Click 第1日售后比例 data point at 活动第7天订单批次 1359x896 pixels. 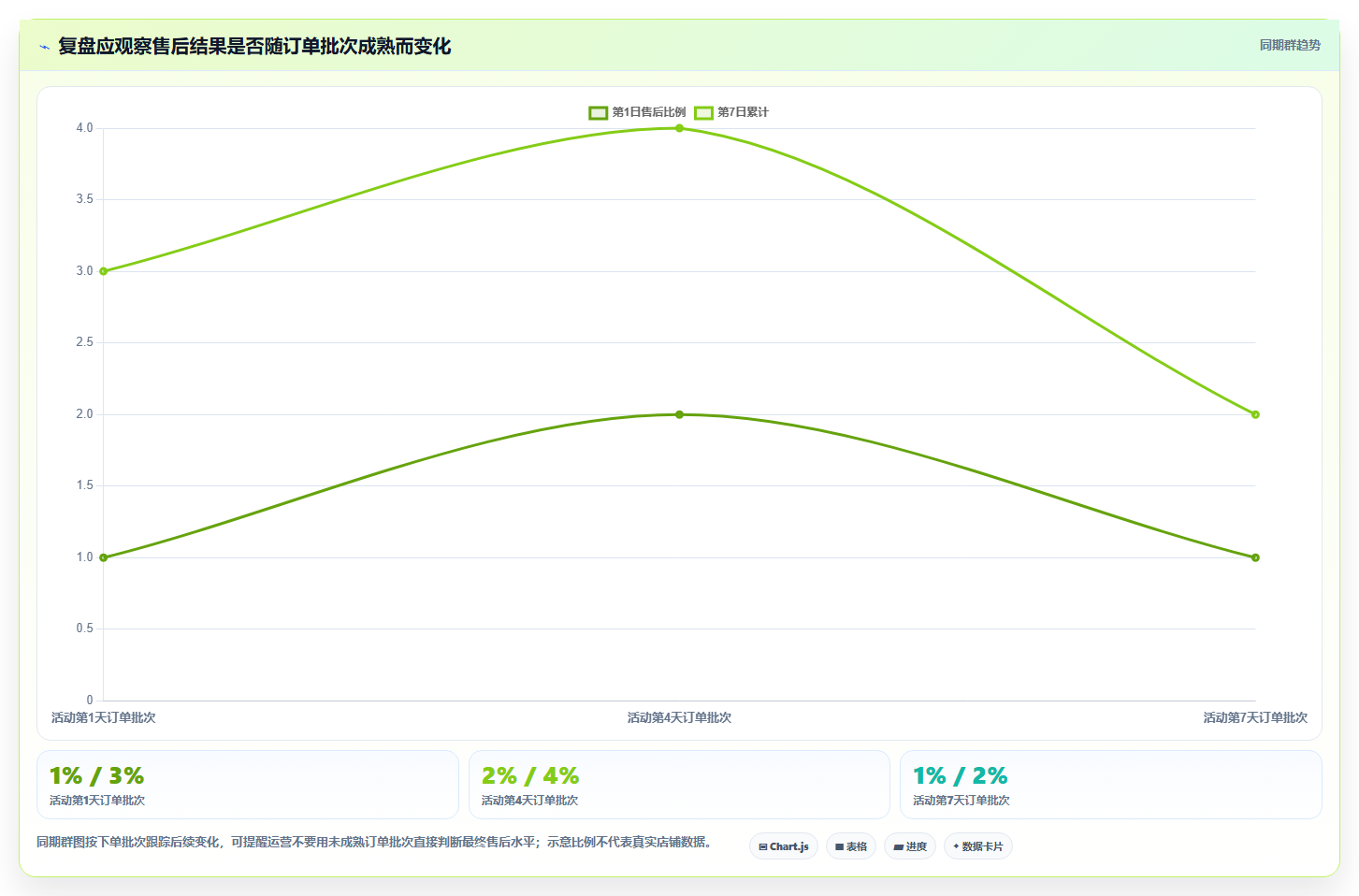point(1255,557)
